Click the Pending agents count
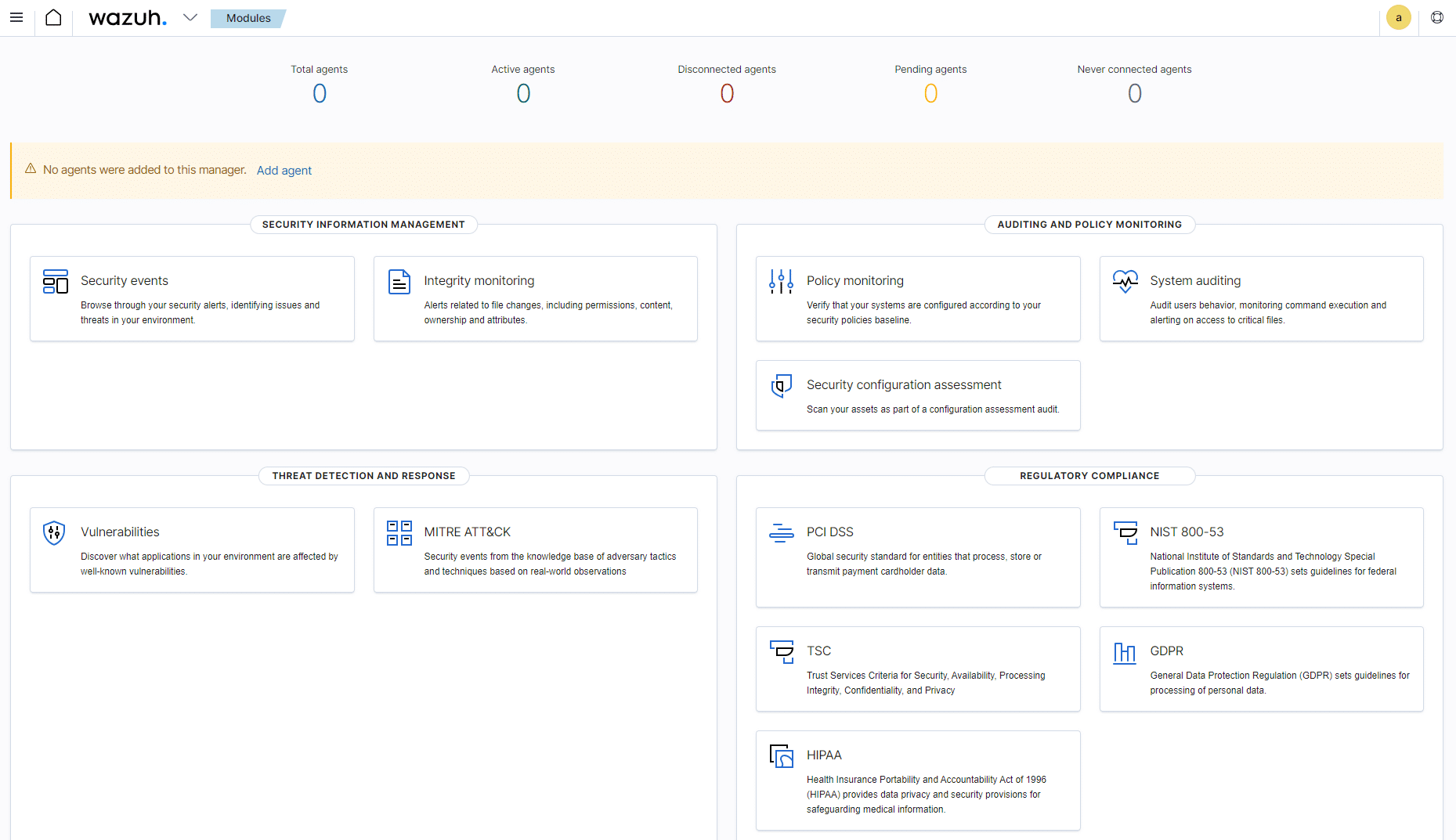 point(930,94)
